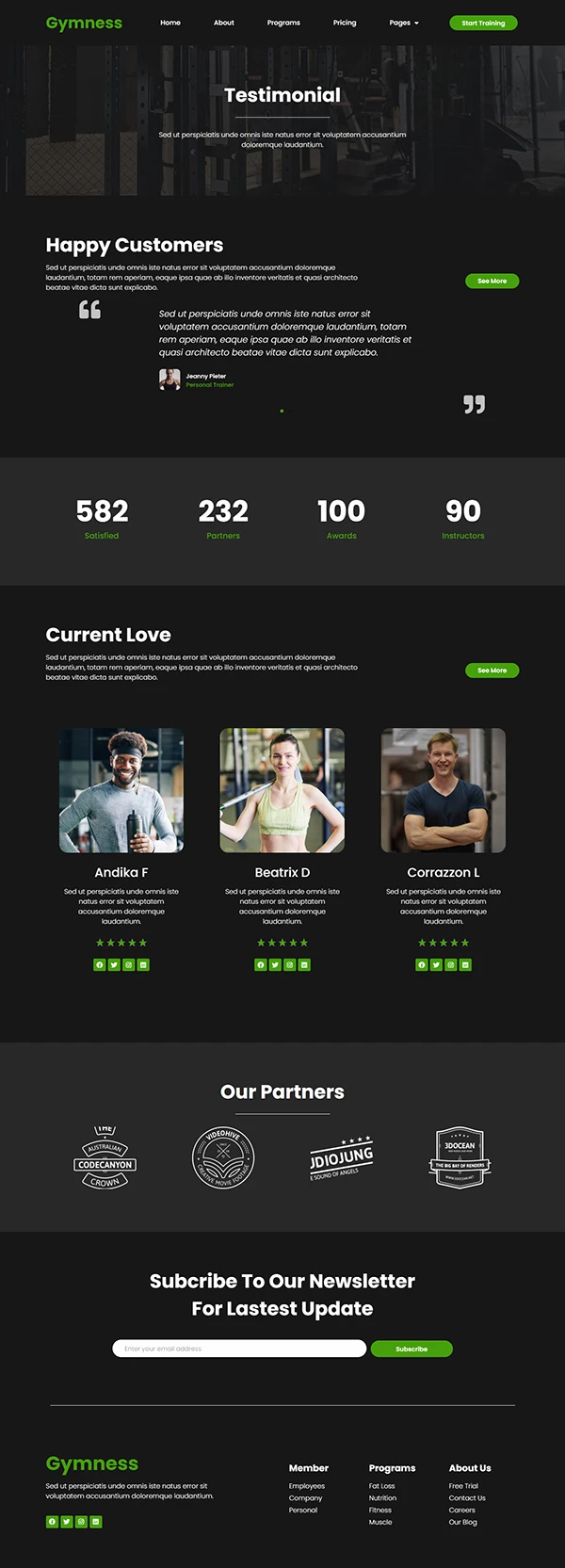
Task: Click Beatrix D's profile photo
Action: click(x=282, y=790)
